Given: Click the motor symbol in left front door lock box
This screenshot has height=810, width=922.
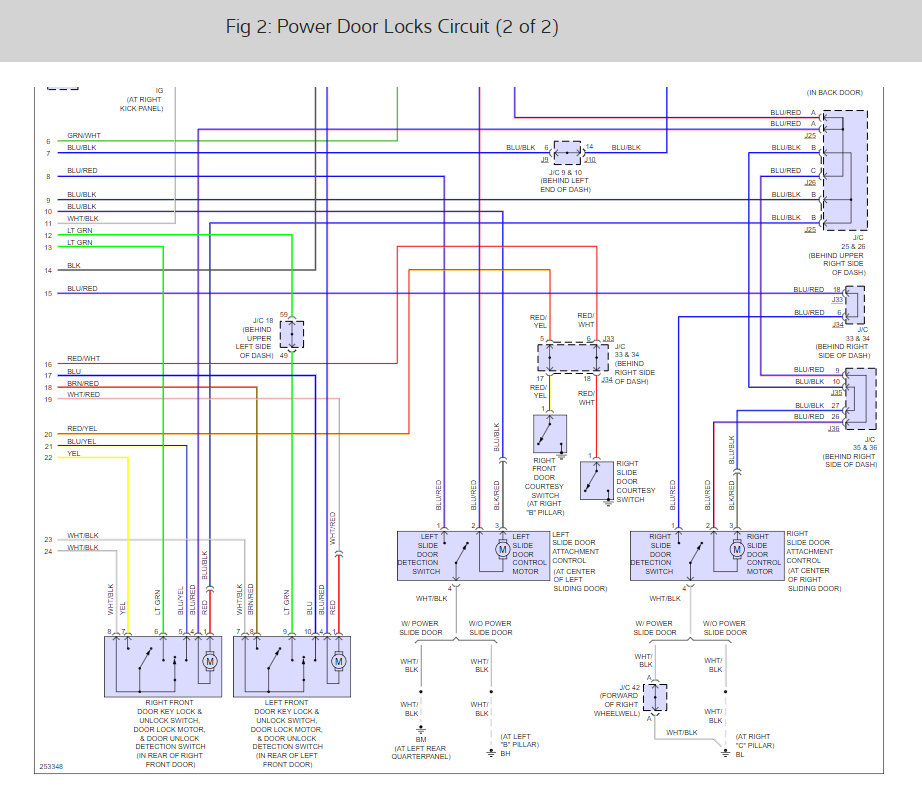Looking at the screenshot, I should coord(339,661).
